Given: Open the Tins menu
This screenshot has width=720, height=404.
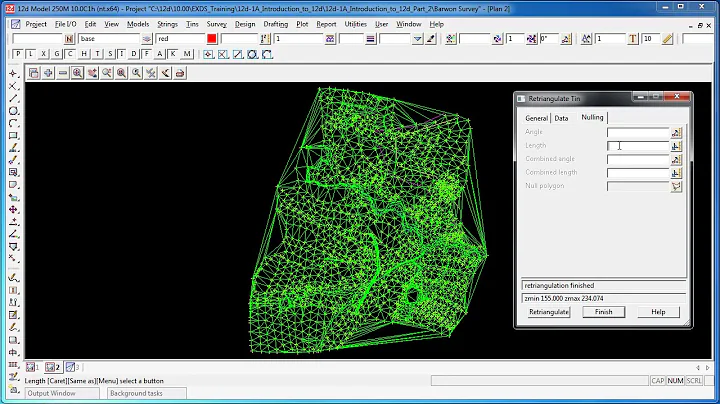Looking at the screenshot, I should [192, 24].
